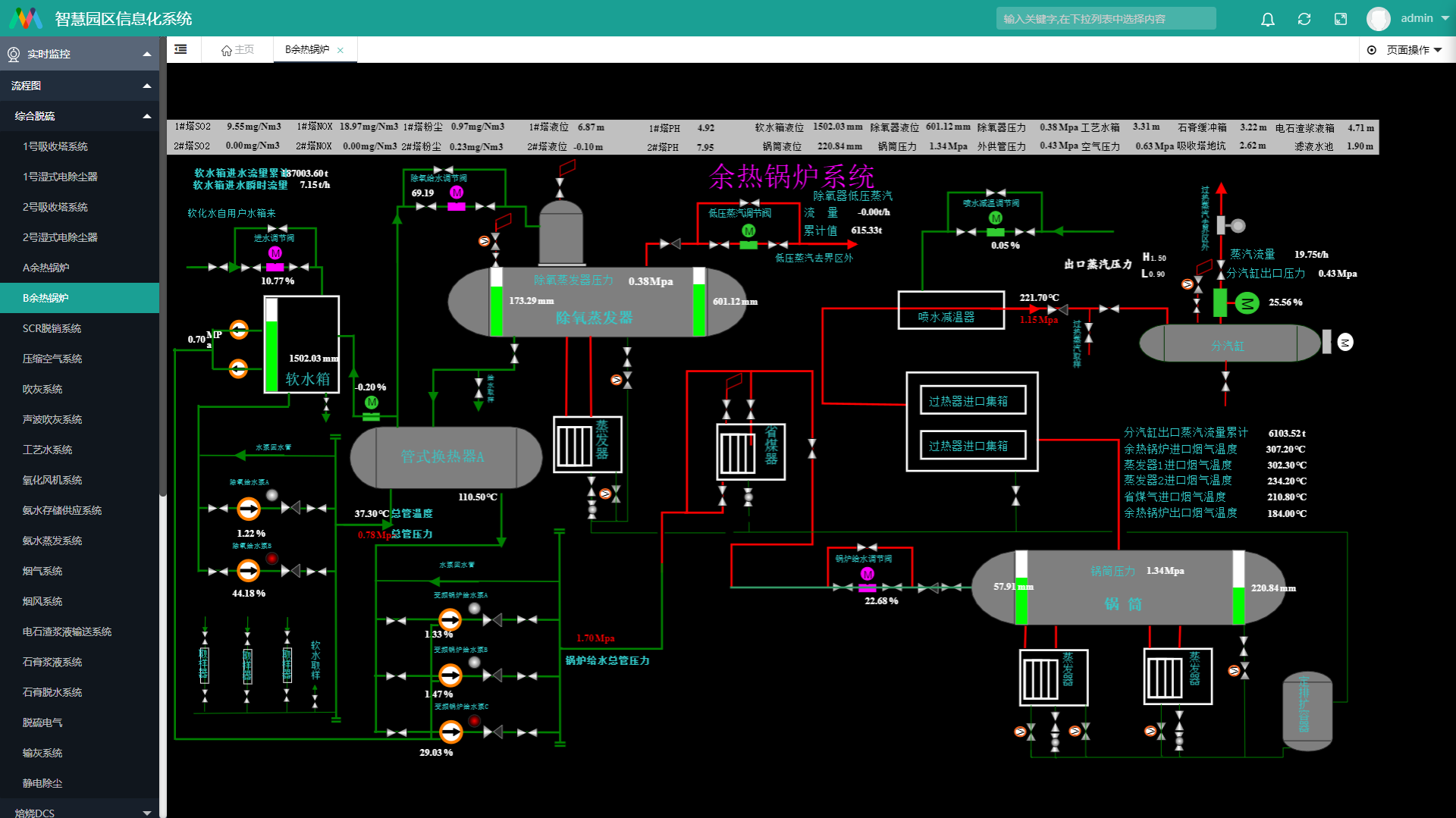Screen dimensions: 1456x818
Task: Click the fullscreen icon in header
Action: click(x=1340, y=19)
